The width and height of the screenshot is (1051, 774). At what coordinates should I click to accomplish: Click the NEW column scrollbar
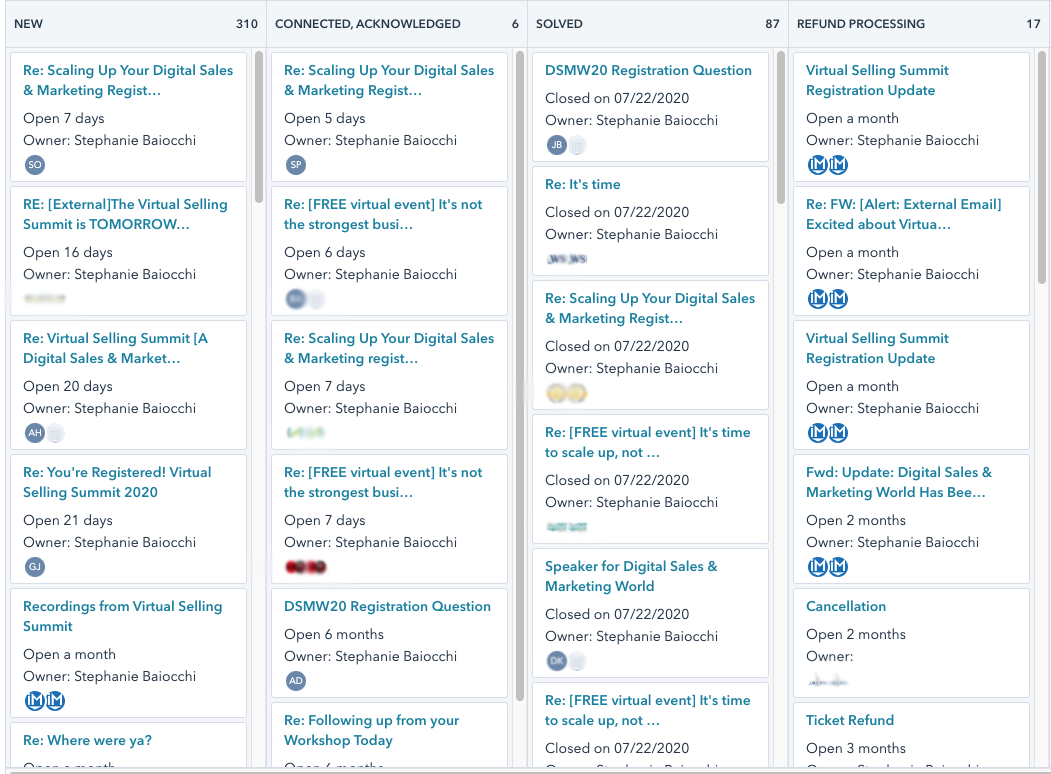coord(259,127)
